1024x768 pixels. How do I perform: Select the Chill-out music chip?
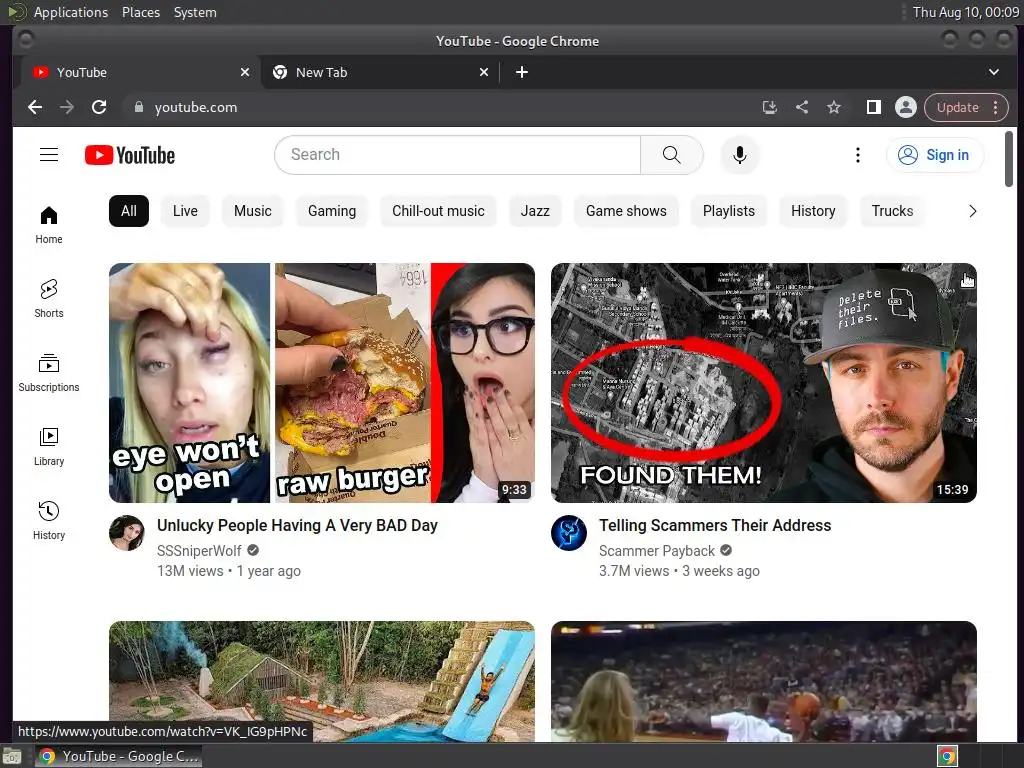(438, 211)
